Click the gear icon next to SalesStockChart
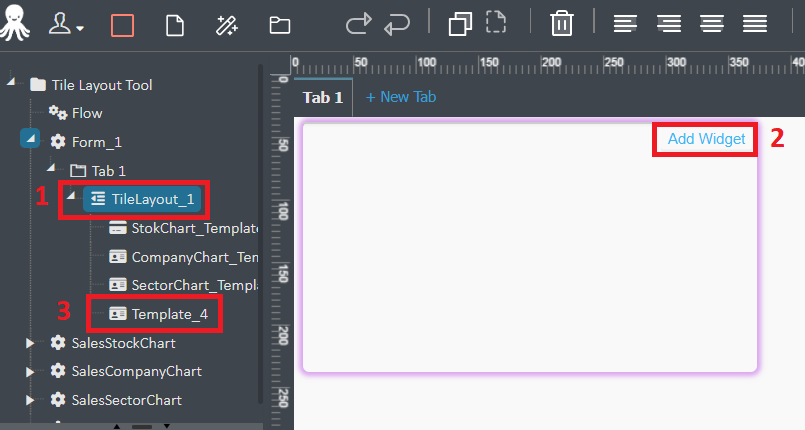 (58, 343)
